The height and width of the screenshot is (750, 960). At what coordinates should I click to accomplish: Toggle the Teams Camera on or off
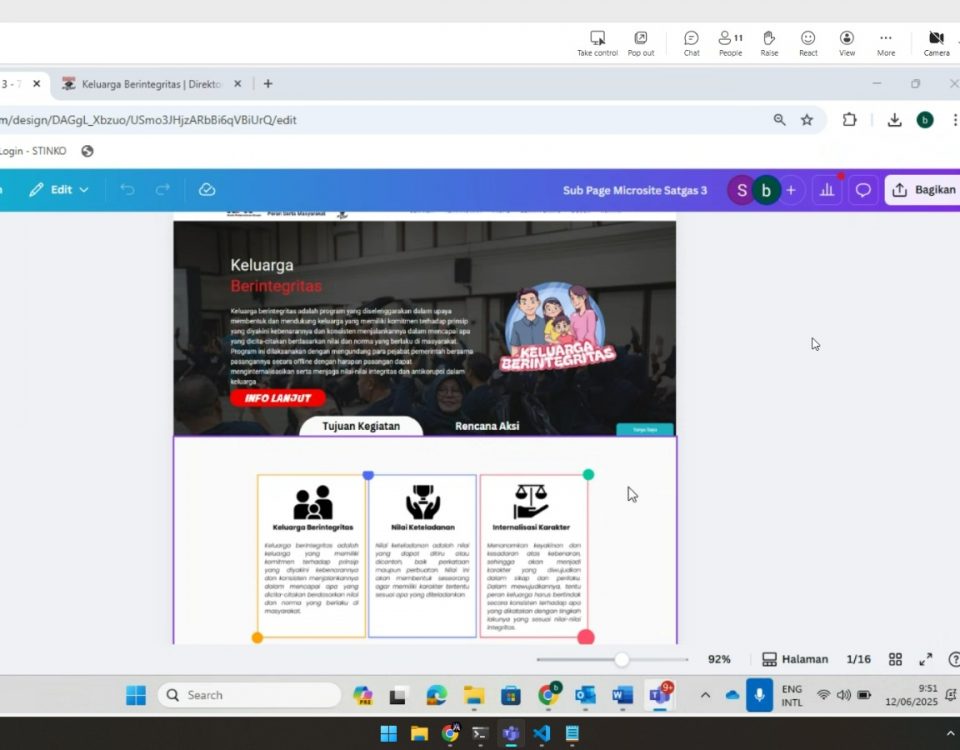(936, 43)
